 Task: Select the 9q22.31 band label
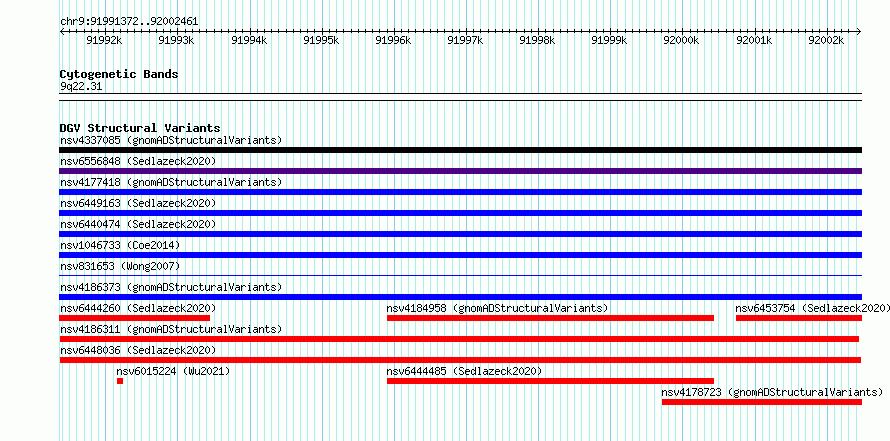coord(81,86)
